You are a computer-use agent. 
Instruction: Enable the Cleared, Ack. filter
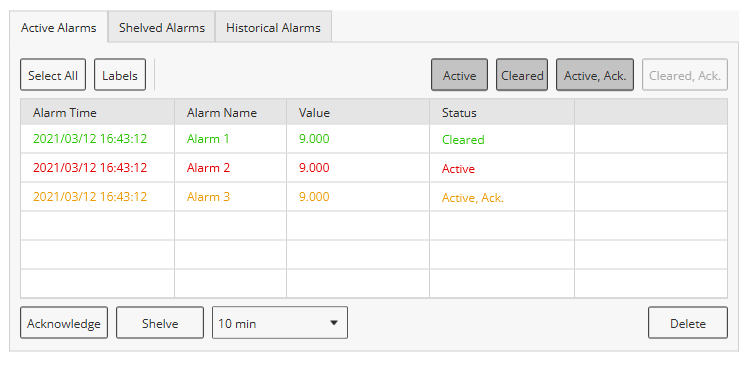[685, 75]
